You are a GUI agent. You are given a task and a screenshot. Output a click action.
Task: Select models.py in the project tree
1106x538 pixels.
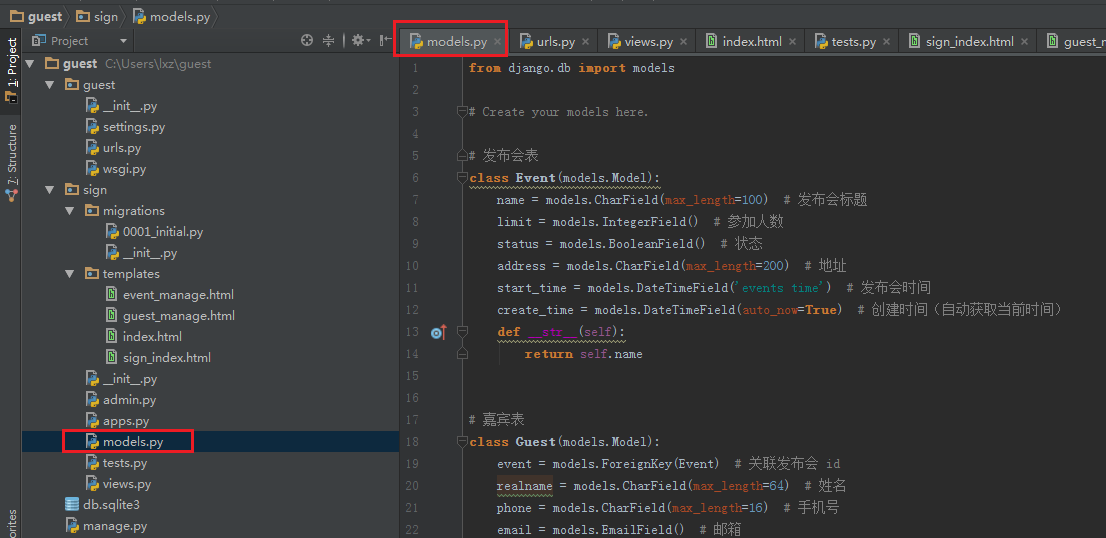coord(133,442)
